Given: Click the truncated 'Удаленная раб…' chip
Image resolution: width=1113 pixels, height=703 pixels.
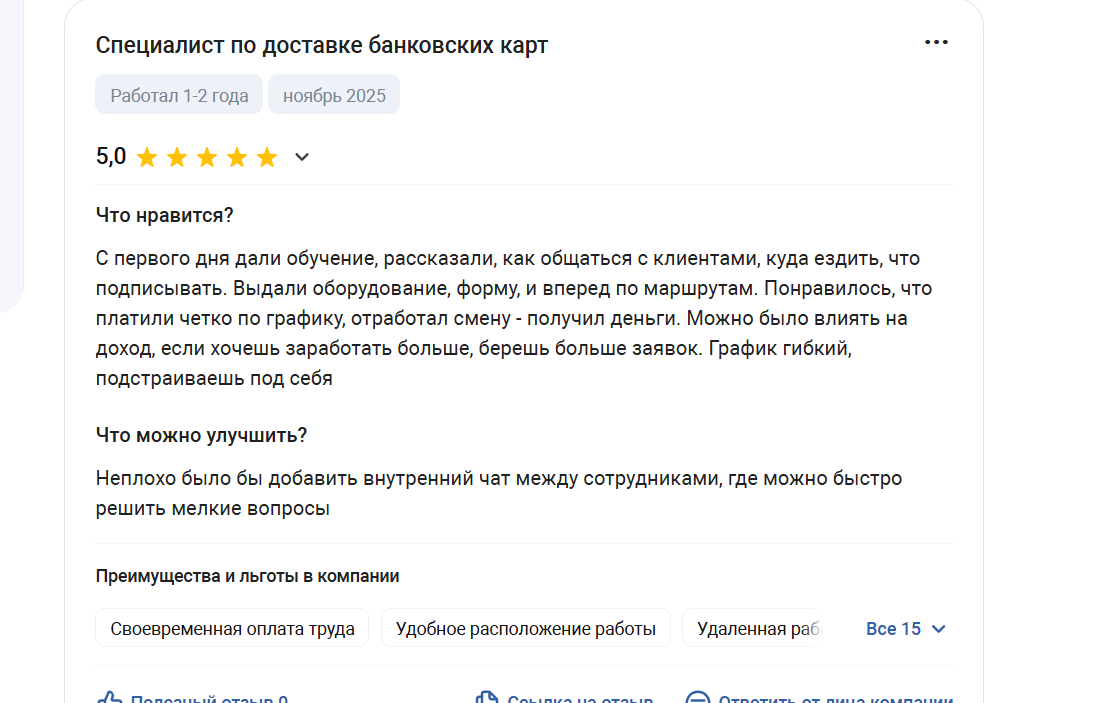Looking at the screenshot, I should (756, 629).
